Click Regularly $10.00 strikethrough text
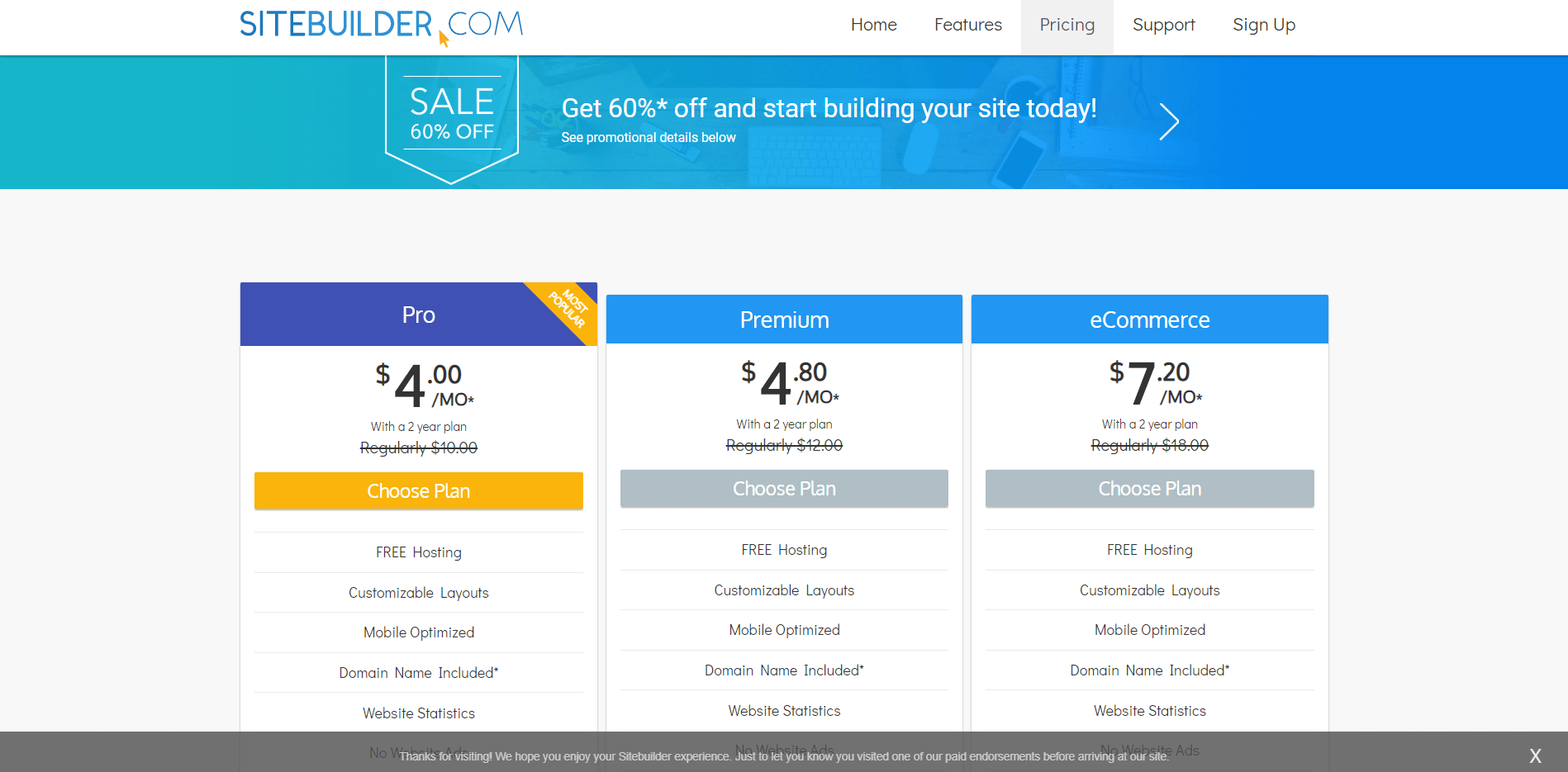This screenshot has height=772, width=1568. tap(419, 448)
